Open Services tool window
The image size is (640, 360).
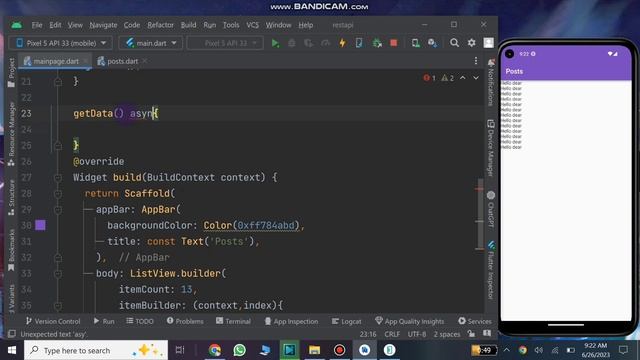click(475, 321)
